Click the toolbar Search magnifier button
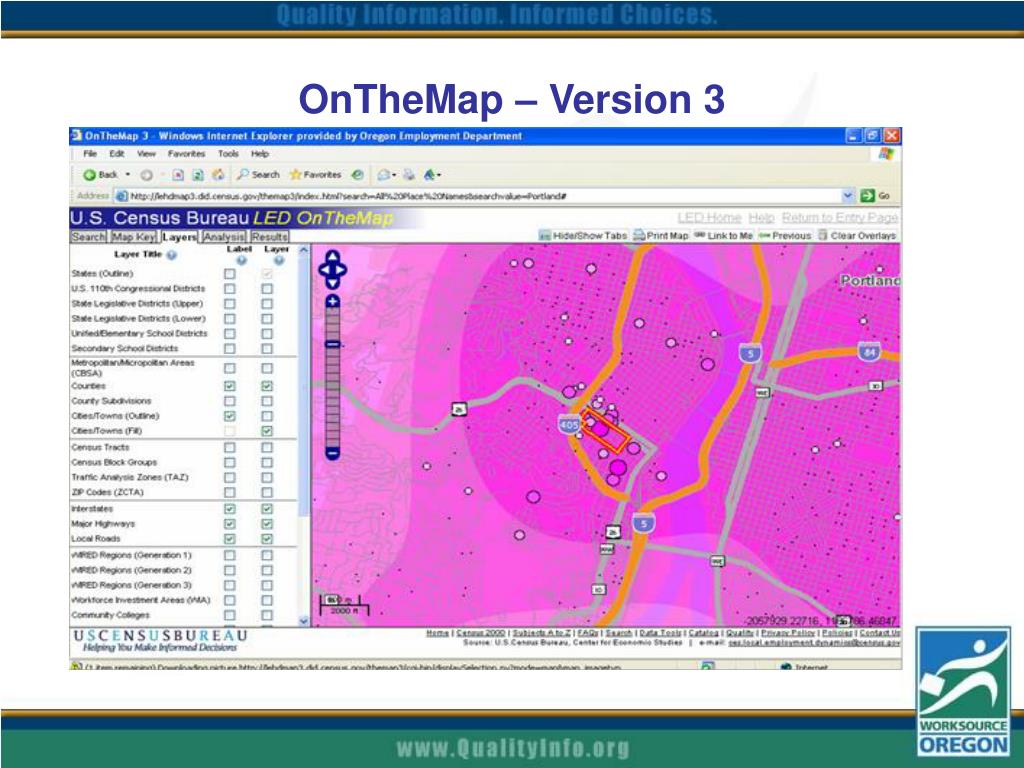Viewport: 1024px width, 768px height. coord(258,175)
